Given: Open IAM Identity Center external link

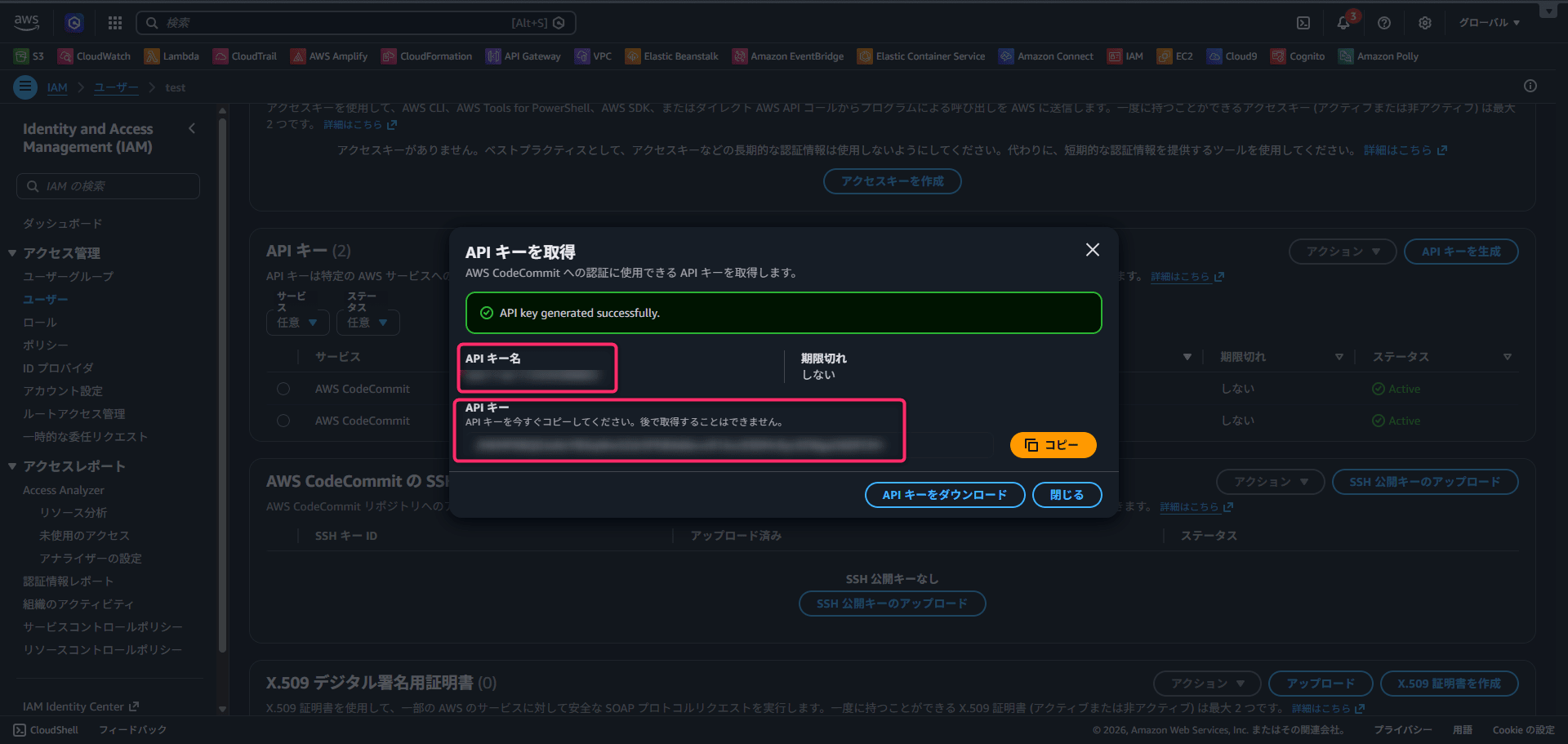Looking at the screenshot, I should (x=81, y=706).
